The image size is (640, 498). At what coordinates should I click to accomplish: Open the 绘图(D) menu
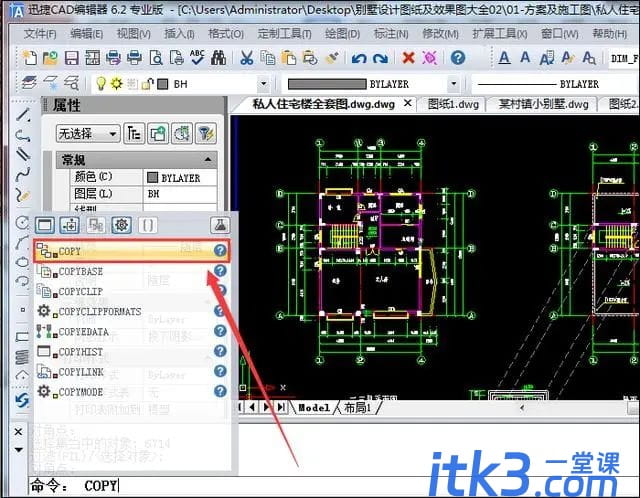click(x=342, y=33)
